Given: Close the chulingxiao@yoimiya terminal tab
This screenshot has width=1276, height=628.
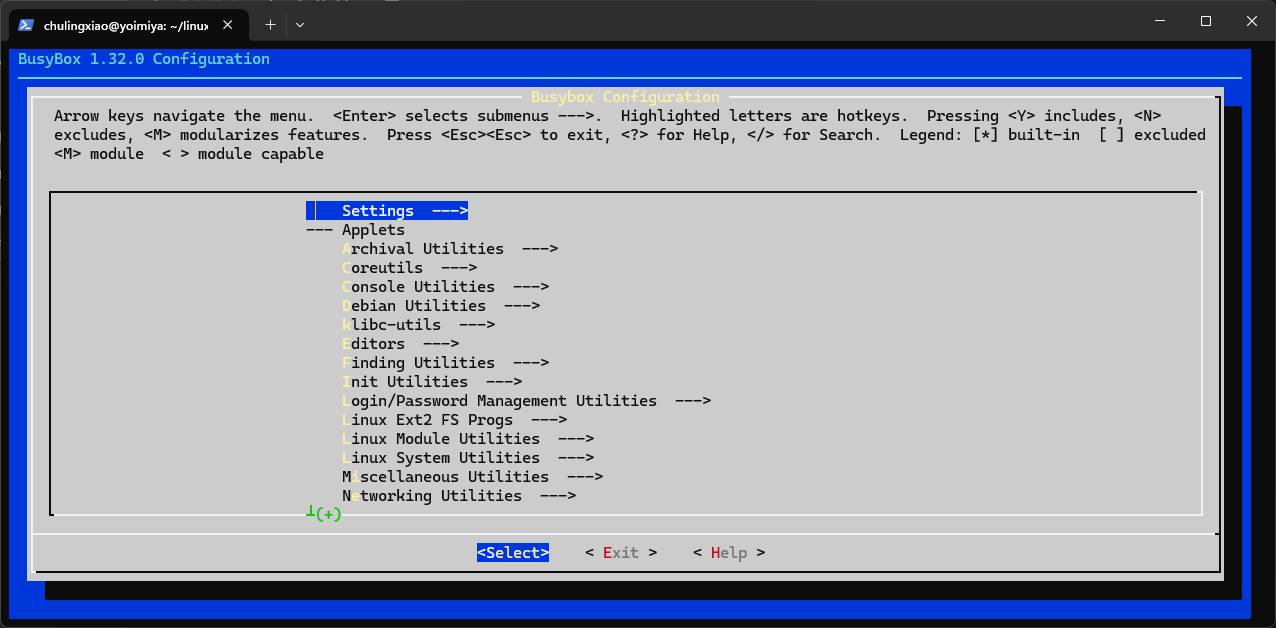Looking at the screenshot, I should [229, 24].
